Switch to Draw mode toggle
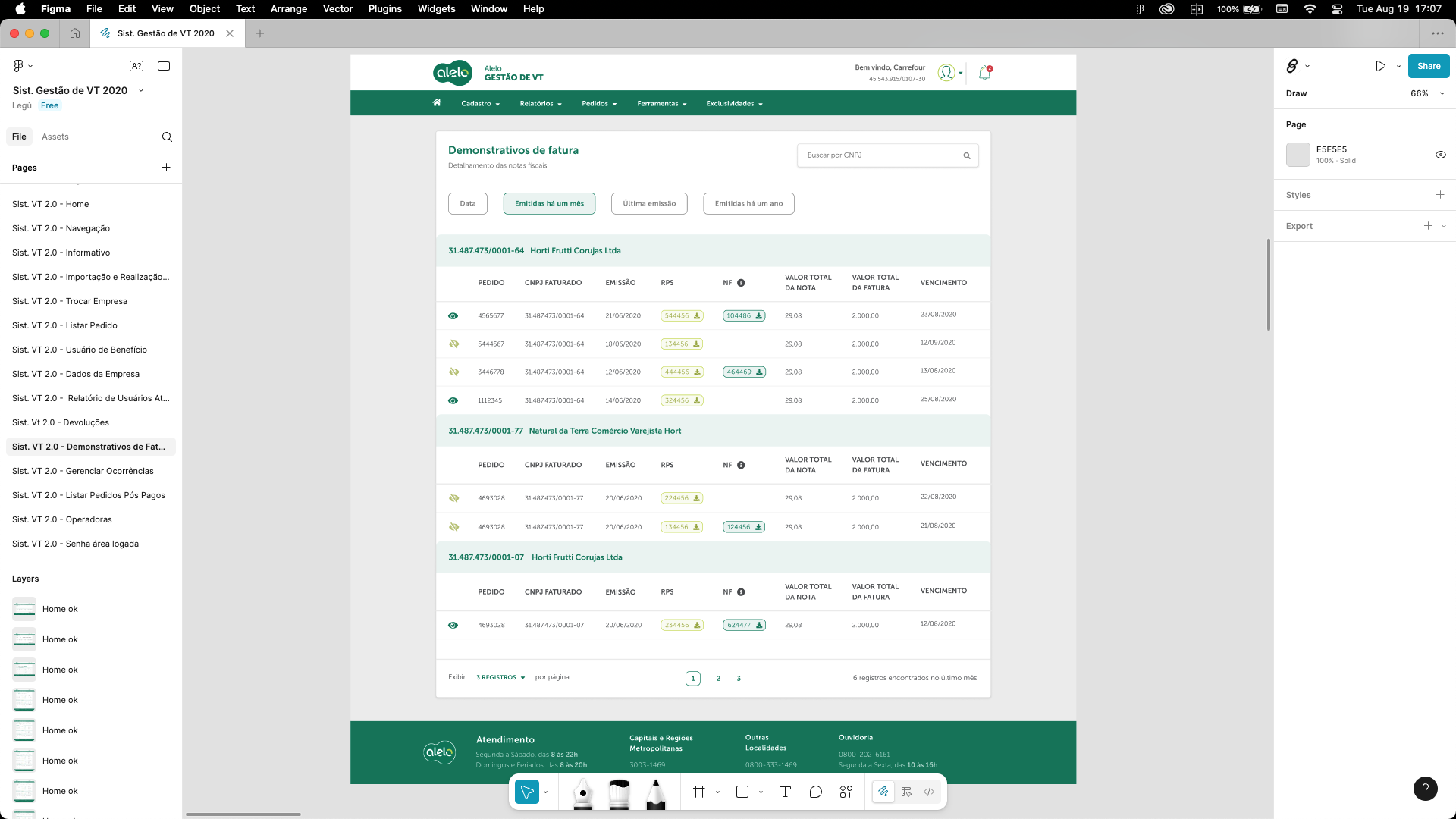The width and height of the screenshot is (1456, 819). pos(883,792)
